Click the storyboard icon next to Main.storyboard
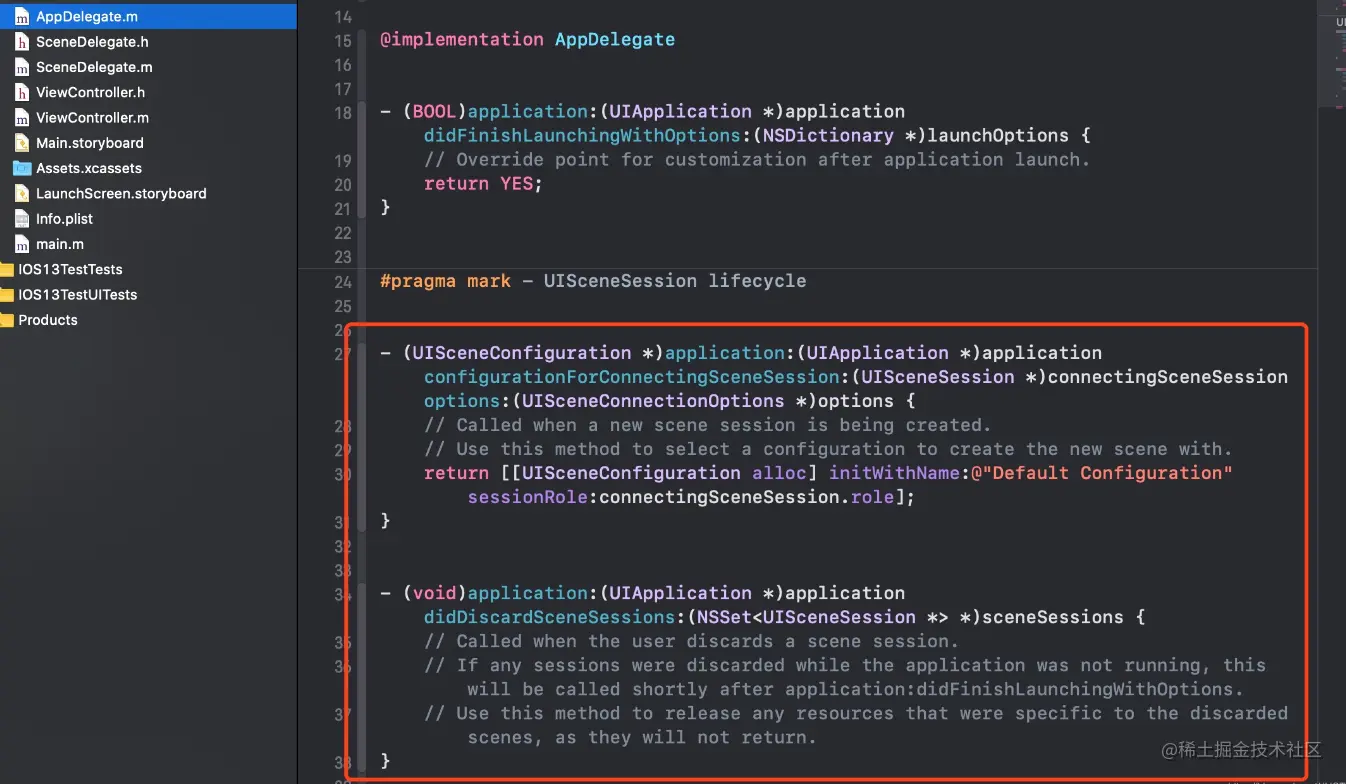This screenshot has height=784, width=1346. (x=21, y=143)
